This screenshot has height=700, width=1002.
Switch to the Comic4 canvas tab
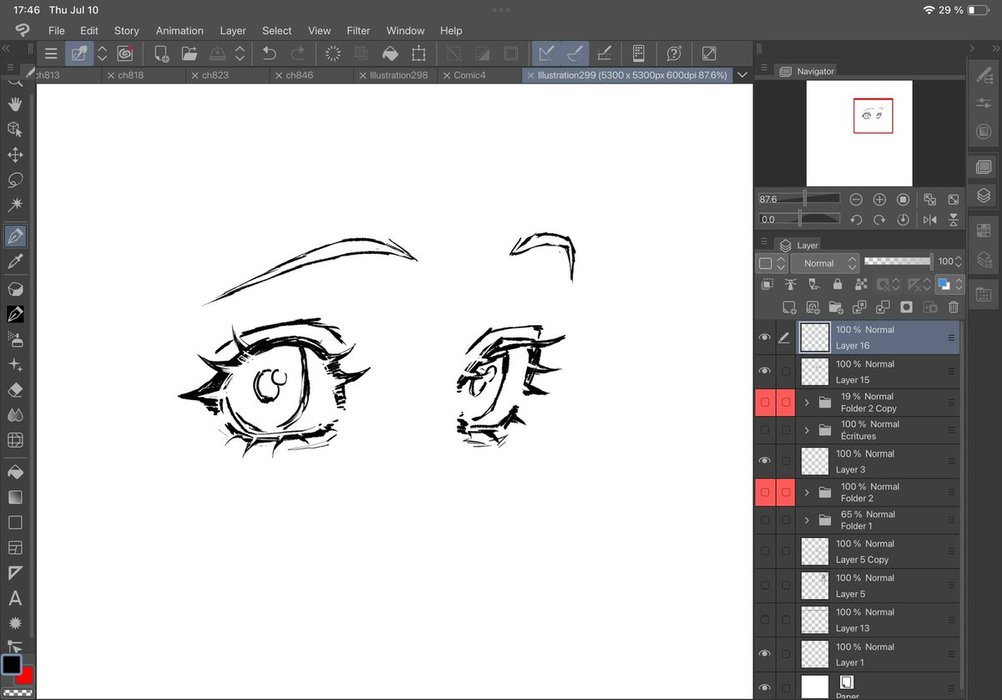click(469, 75)
